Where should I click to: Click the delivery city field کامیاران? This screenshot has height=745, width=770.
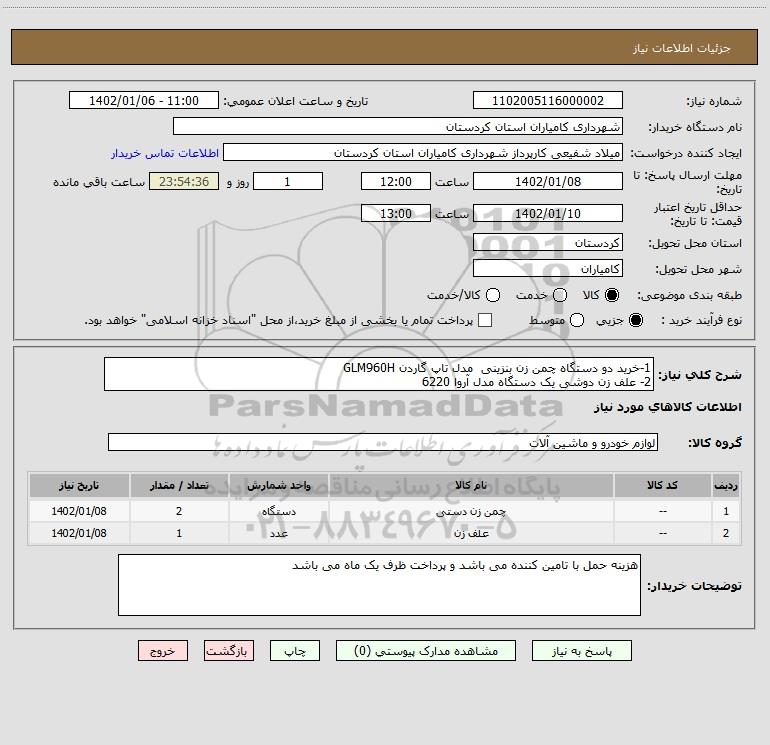(x=548, y=268)
